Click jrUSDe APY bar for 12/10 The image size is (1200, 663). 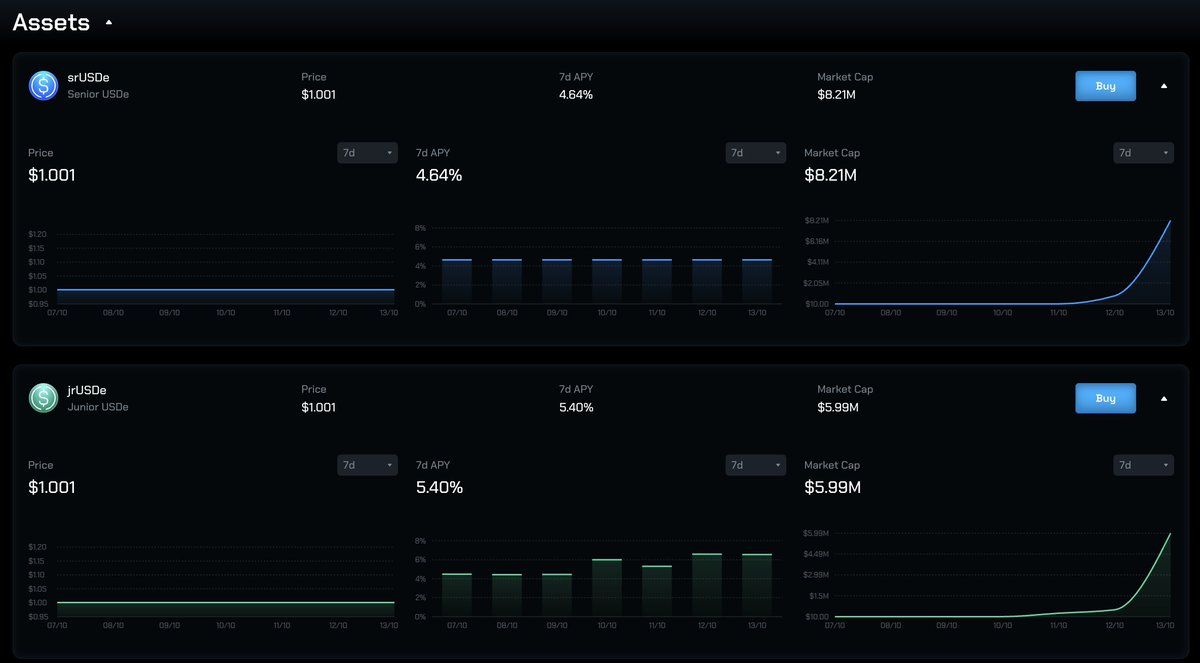(707, 585)
